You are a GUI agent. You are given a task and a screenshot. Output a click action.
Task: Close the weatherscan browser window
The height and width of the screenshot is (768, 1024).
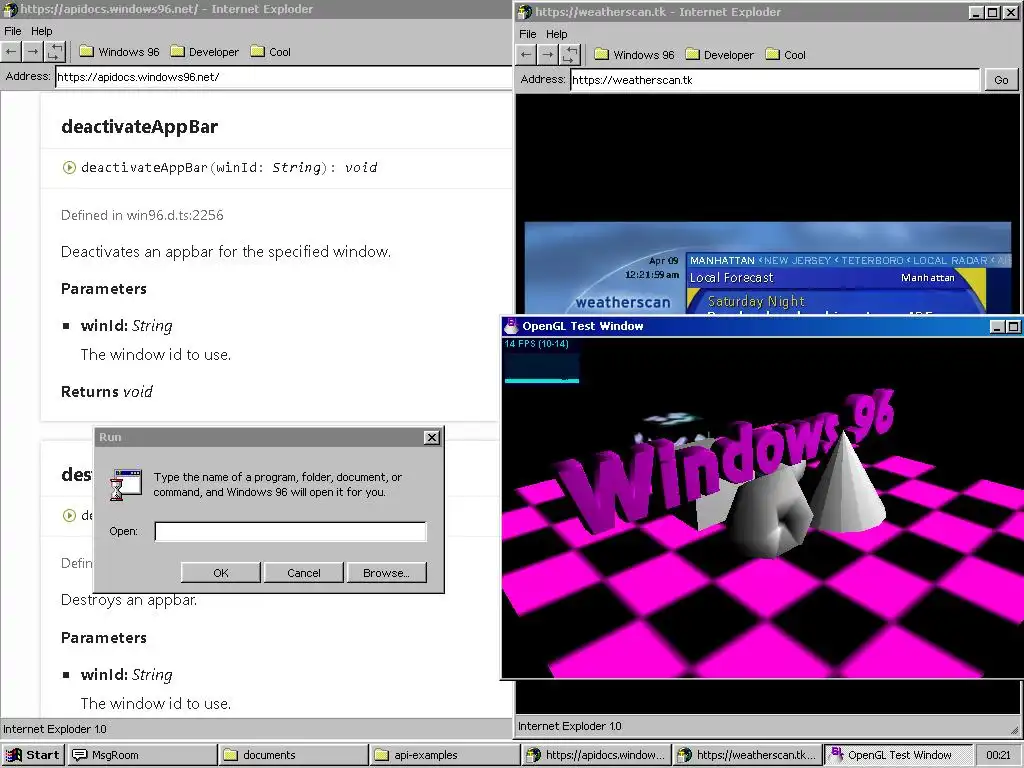click(x=1010, y=12)
